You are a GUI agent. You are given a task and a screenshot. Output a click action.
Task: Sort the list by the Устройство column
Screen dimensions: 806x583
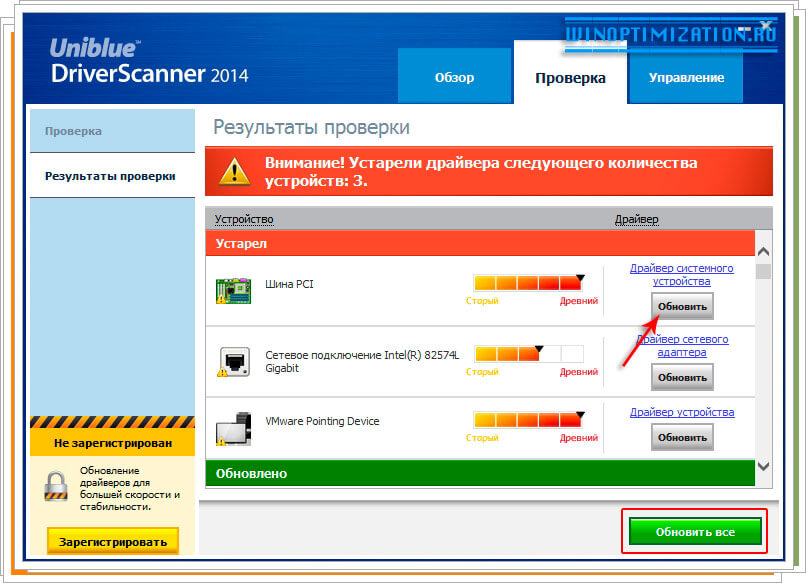point(243,218)
